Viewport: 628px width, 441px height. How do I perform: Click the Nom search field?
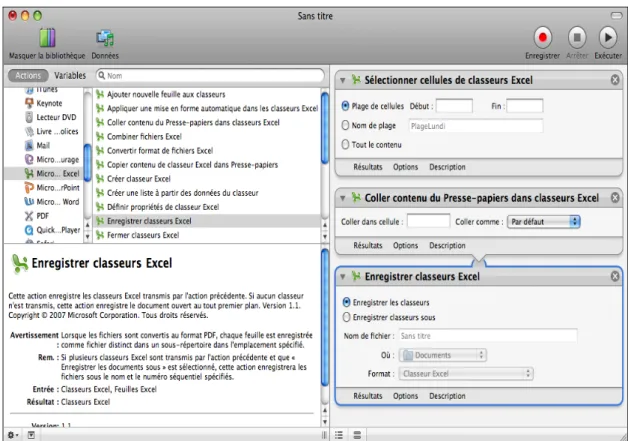[210, 76]
